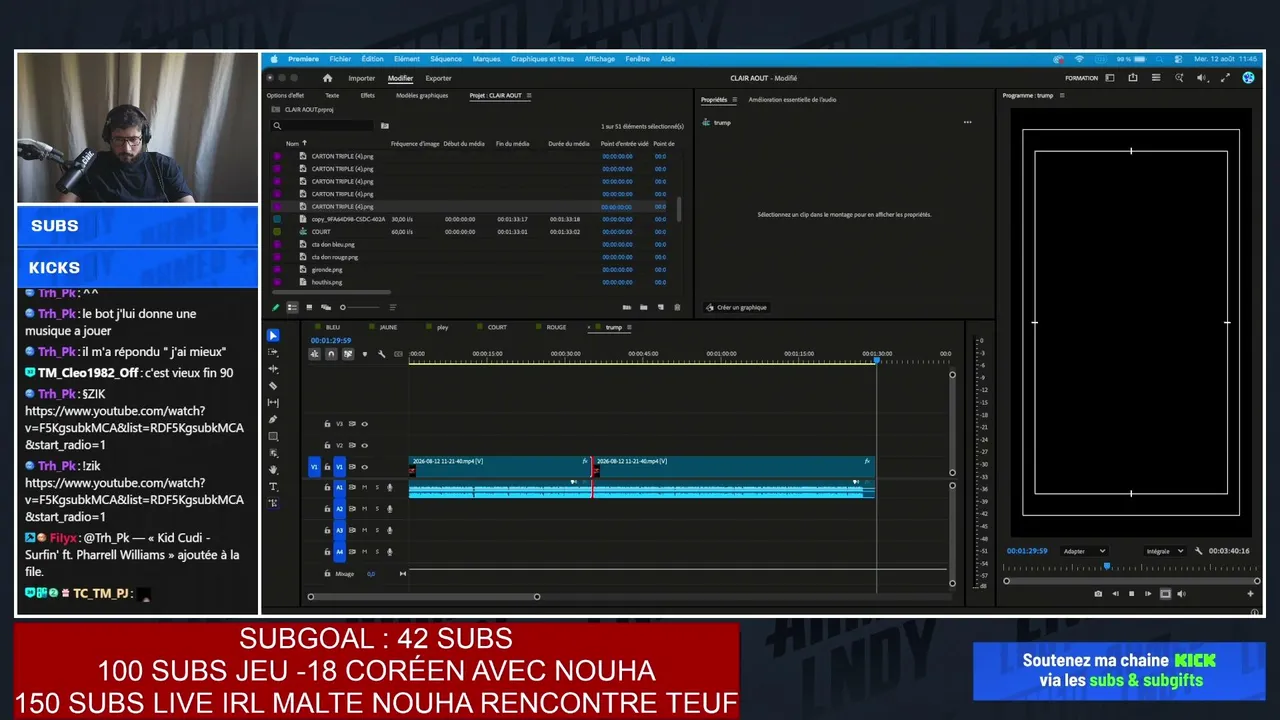Open the Home screen icon
Screen dimensions: 1280x720
[327, 78]
